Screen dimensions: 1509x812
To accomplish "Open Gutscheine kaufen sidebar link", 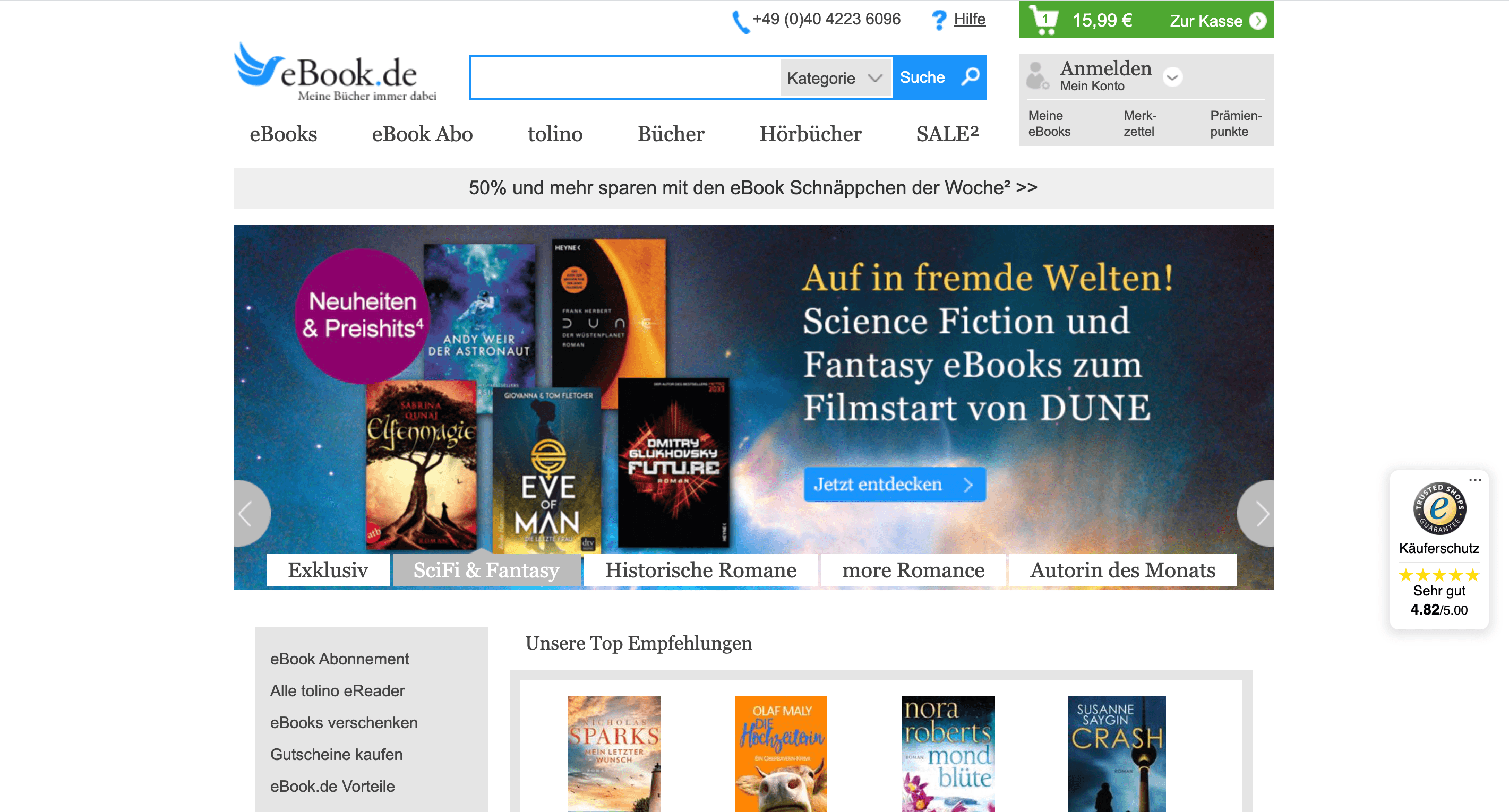I will click(336, 755).
